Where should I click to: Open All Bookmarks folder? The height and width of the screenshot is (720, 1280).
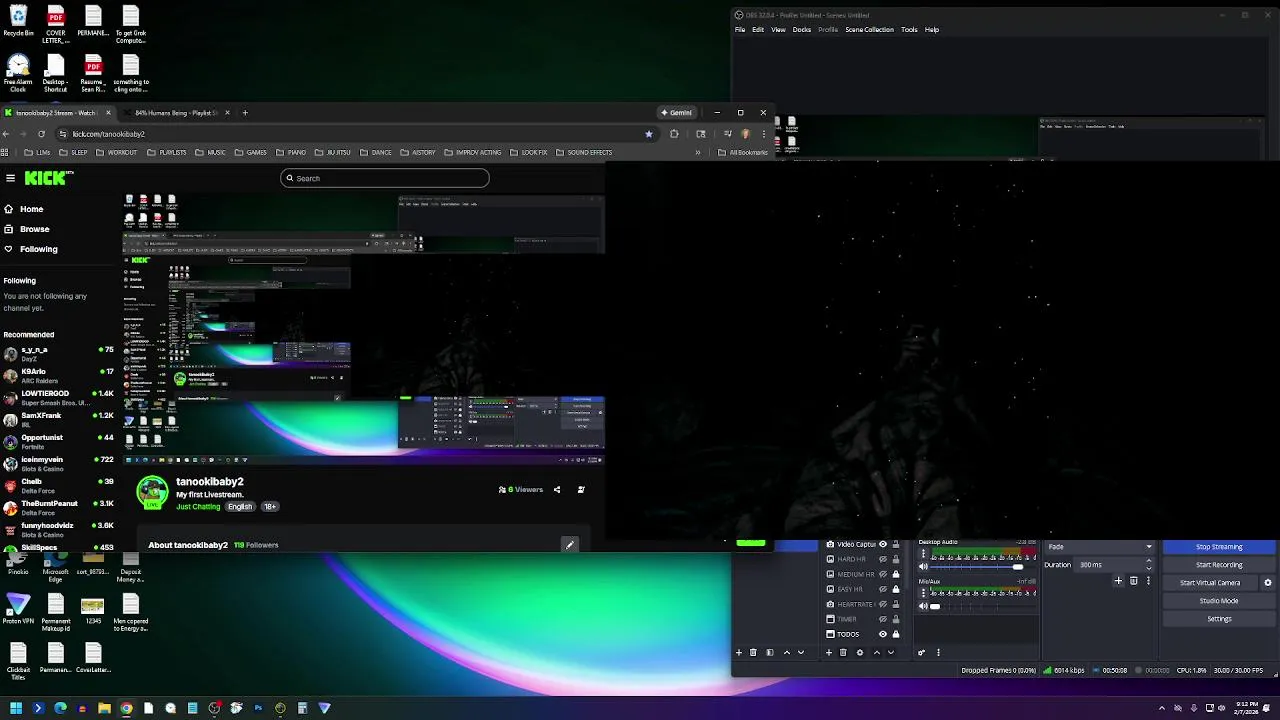point(743,152)
